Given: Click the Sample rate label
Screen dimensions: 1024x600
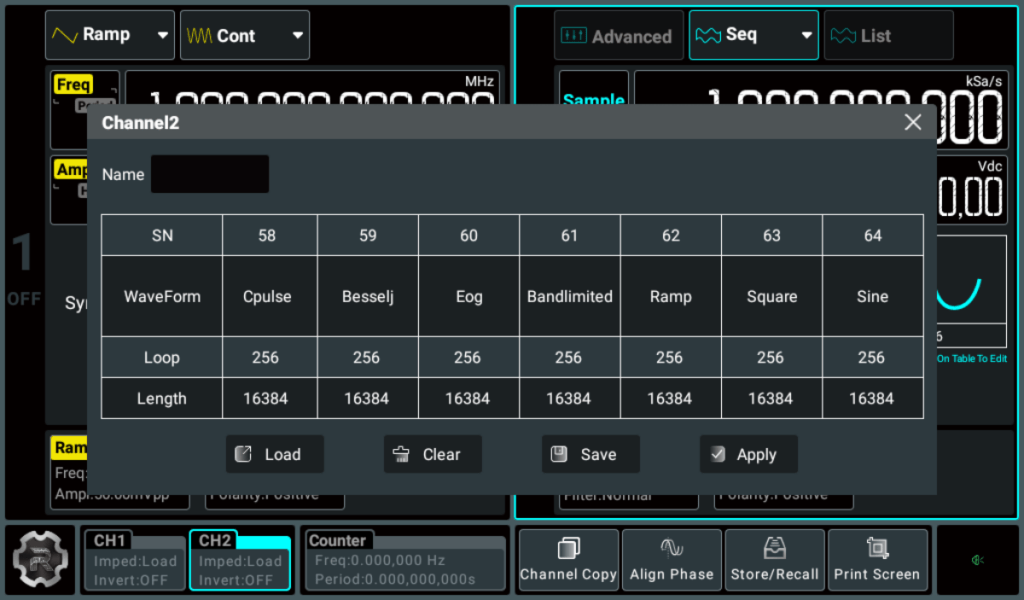Looking at the screenshot, I should (x=594, y=100).
